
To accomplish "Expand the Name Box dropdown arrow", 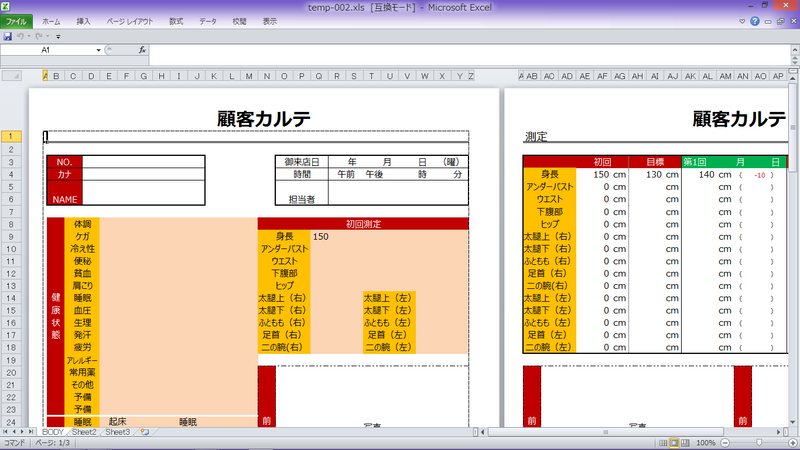I will coord(98,49).
